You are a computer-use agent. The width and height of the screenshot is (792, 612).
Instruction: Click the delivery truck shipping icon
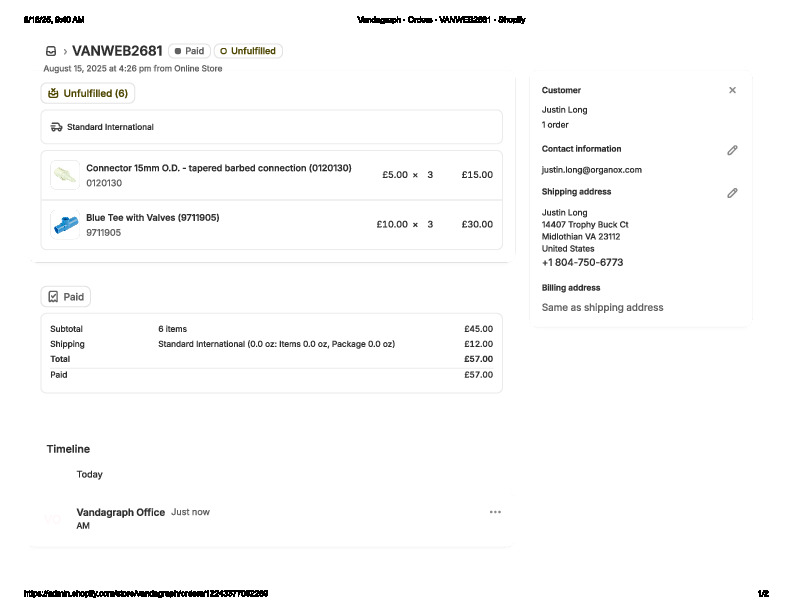(x=57, y=127)
